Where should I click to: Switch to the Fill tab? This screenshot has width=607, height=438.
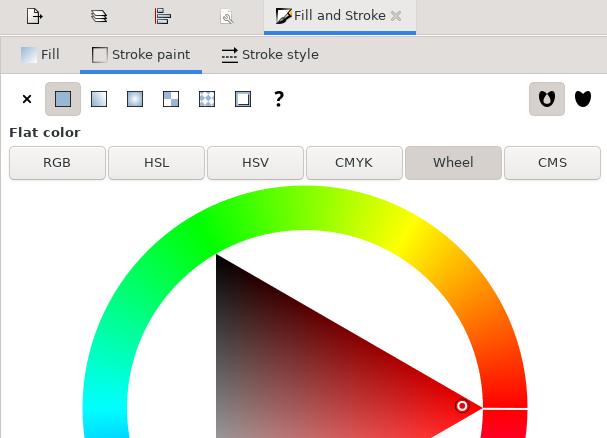pos(41,55)
